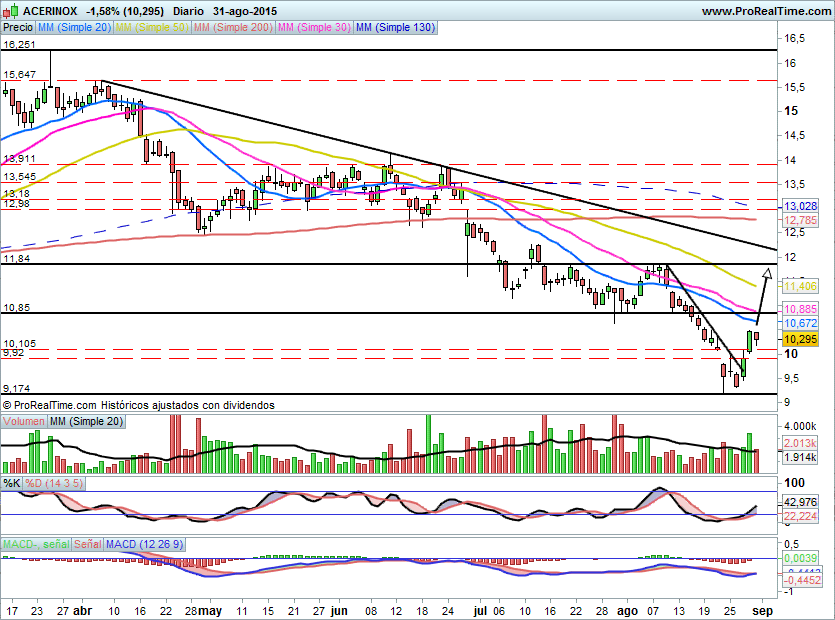835x620 pixels.
Task: Click the 12,785 moving average value tag
Action: (800, 220)
